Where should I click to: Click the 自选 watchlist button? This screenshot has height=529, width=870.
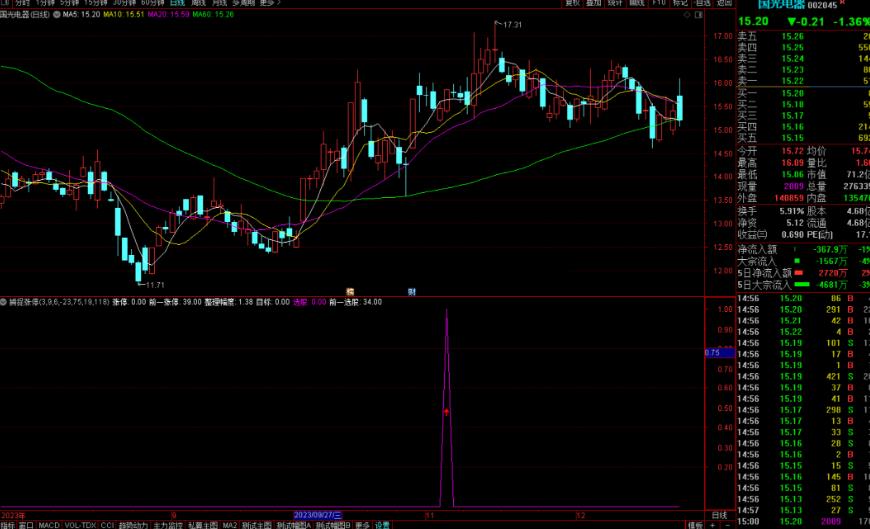point(702,3)
